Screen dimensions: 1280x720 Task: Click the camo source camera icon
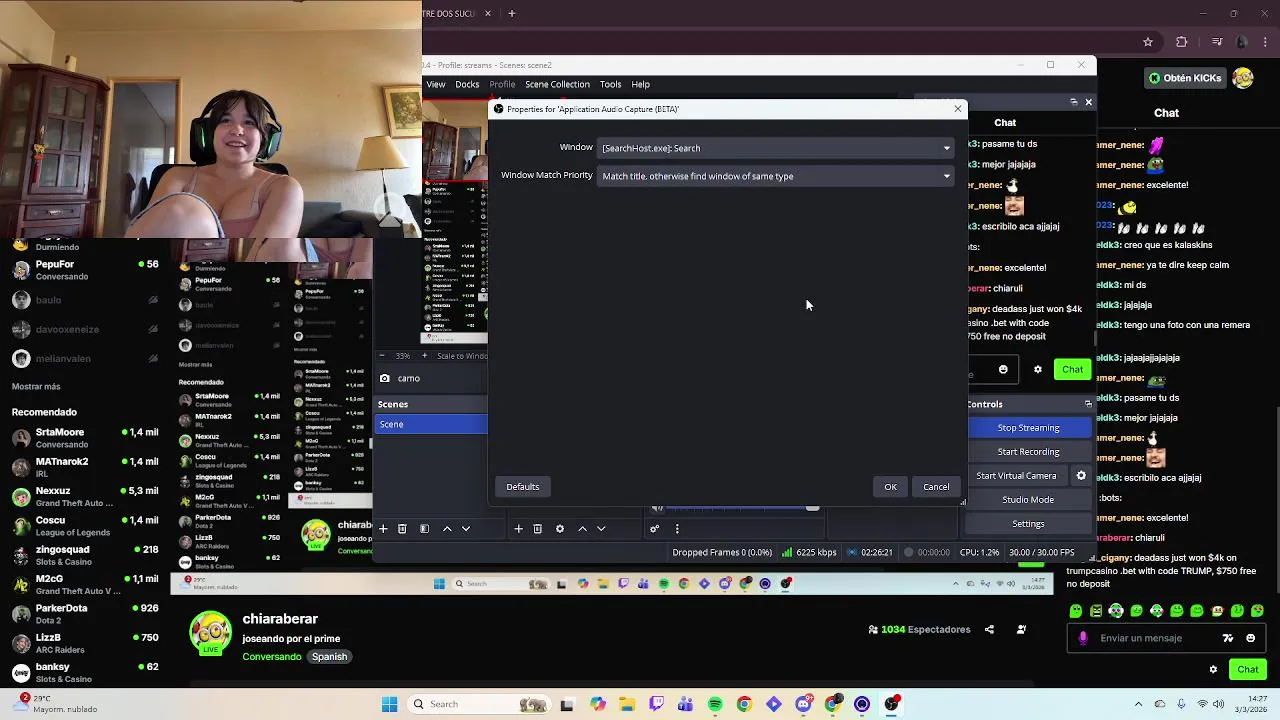coord(384,378)
